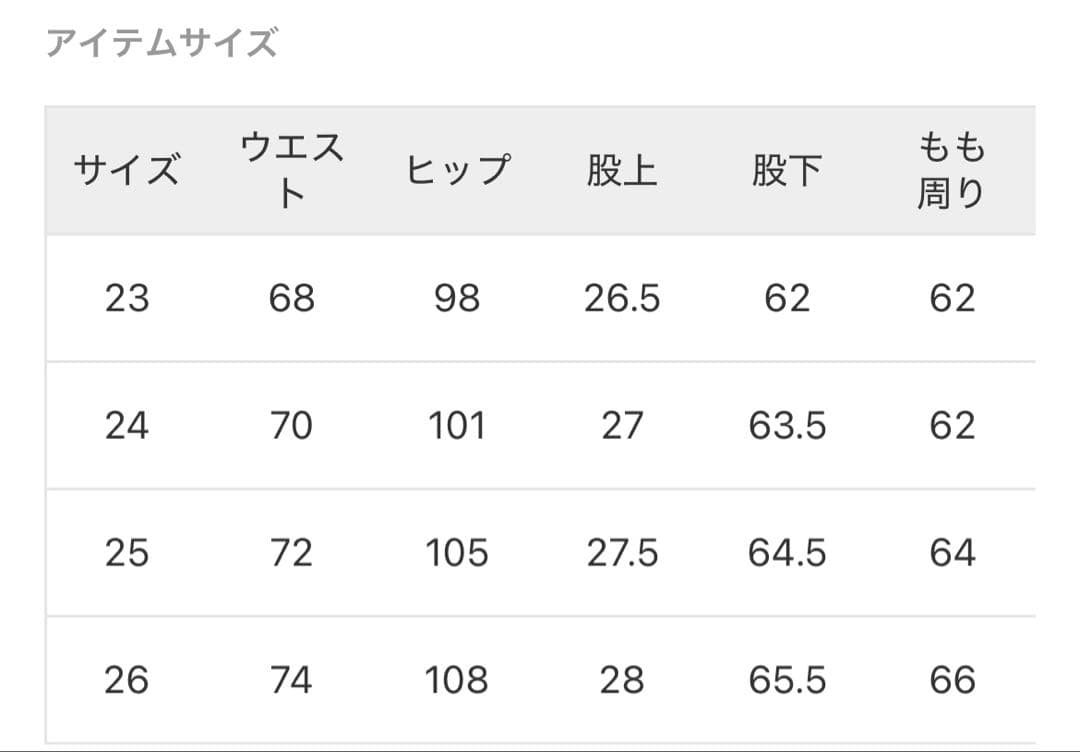This screenshot has height=752, width=1080.
Task: Click the もも周り column header
Action: click(x=951, y=171)
